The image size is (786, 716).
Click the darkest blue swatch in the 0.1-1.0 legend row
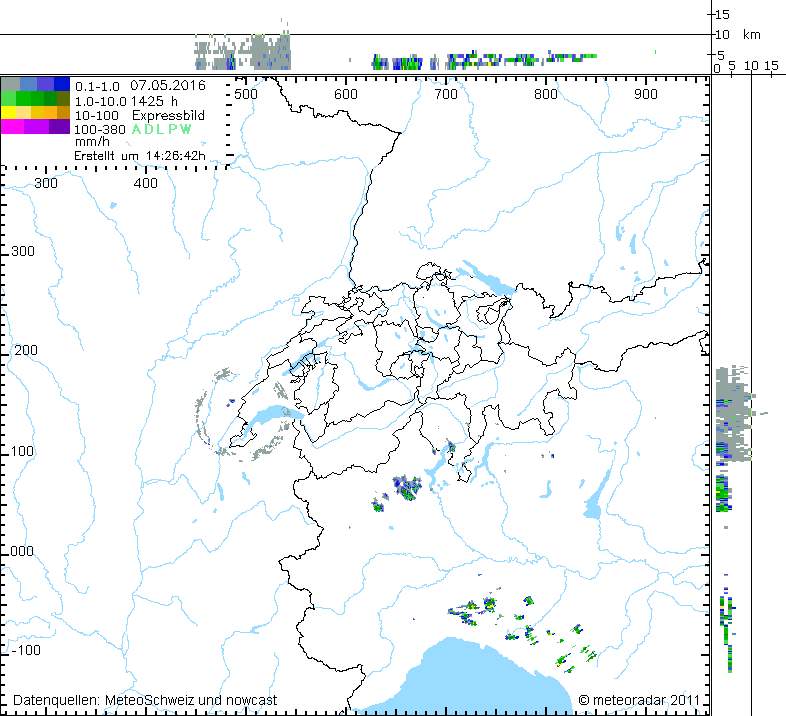tap(62, 84)
